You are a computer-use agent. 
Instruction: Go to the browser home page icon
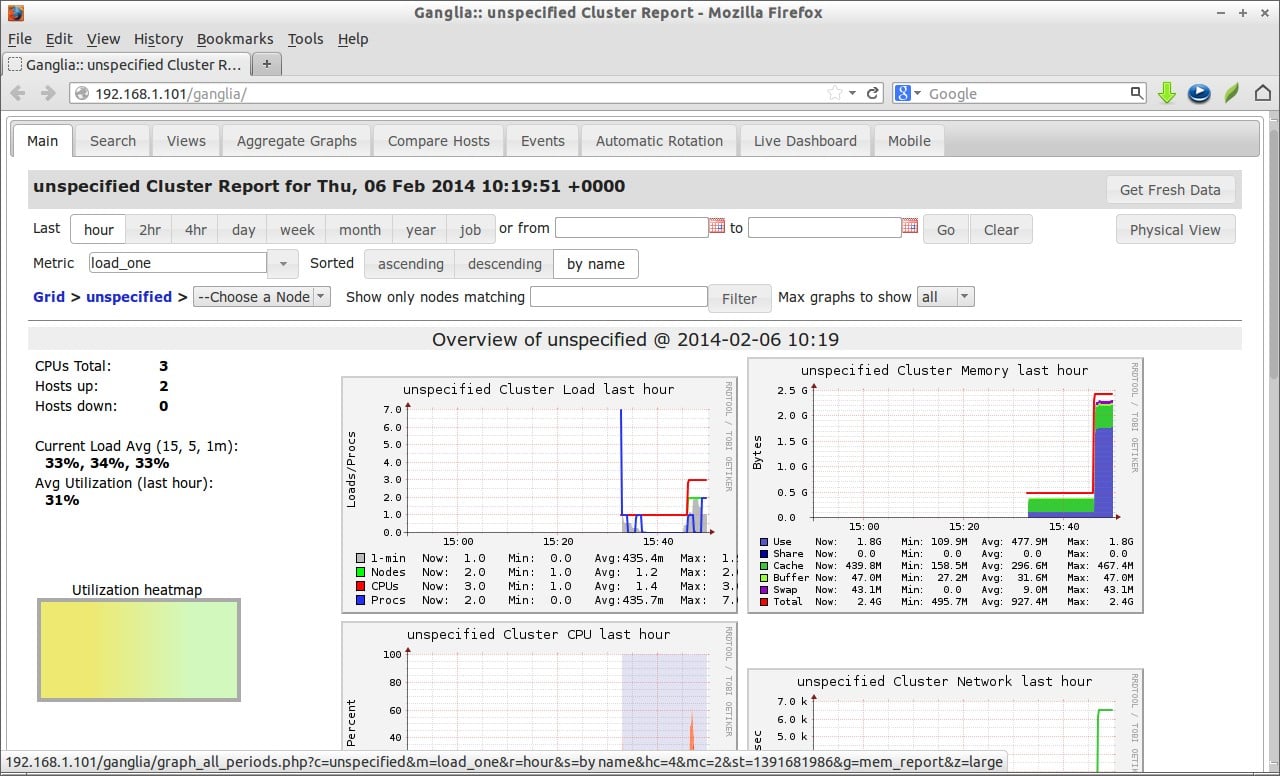click(1263, 93)
